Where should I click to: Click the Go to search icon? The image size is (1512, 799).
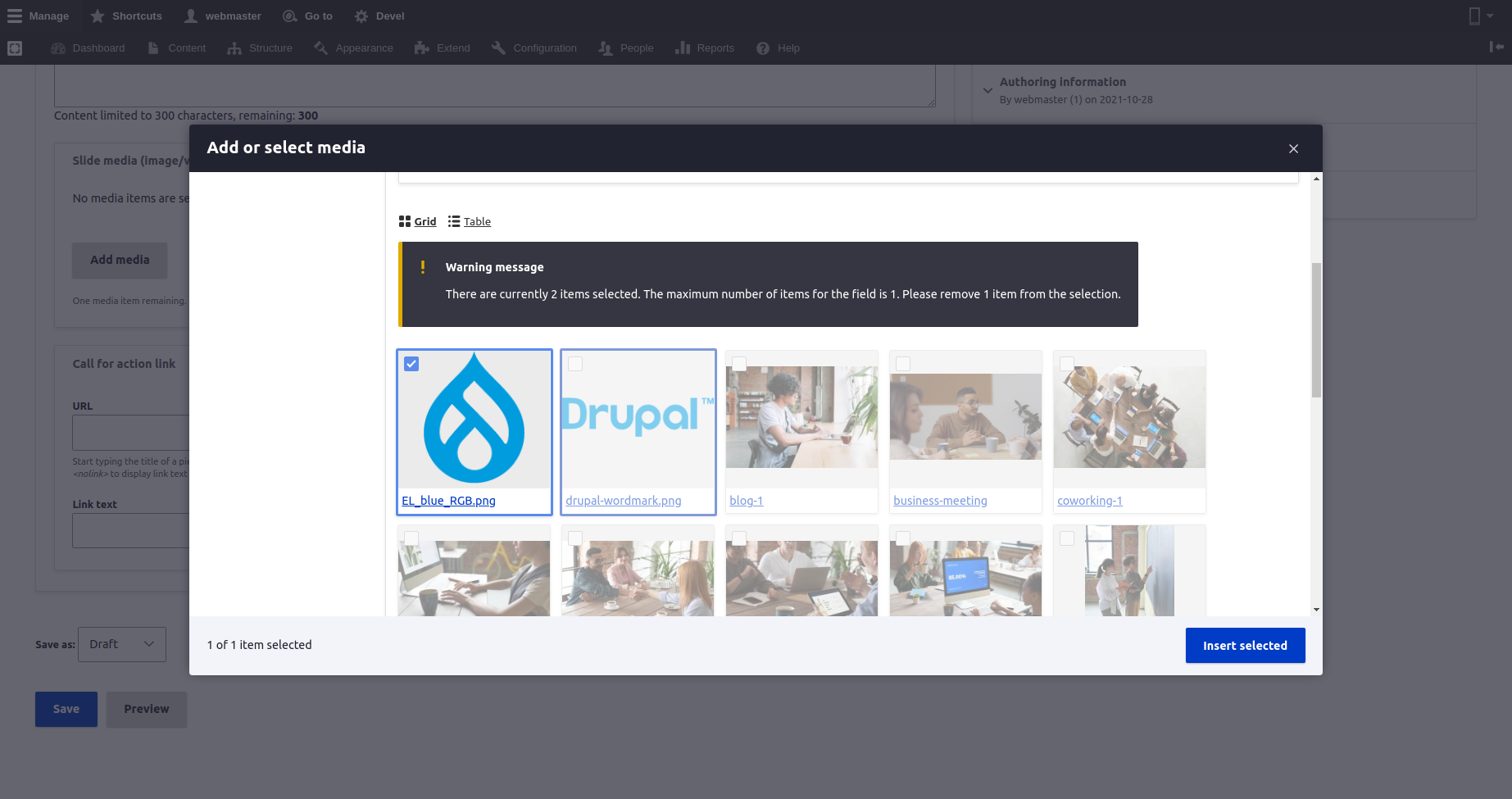pyautogui.click(x=290, y=16)
